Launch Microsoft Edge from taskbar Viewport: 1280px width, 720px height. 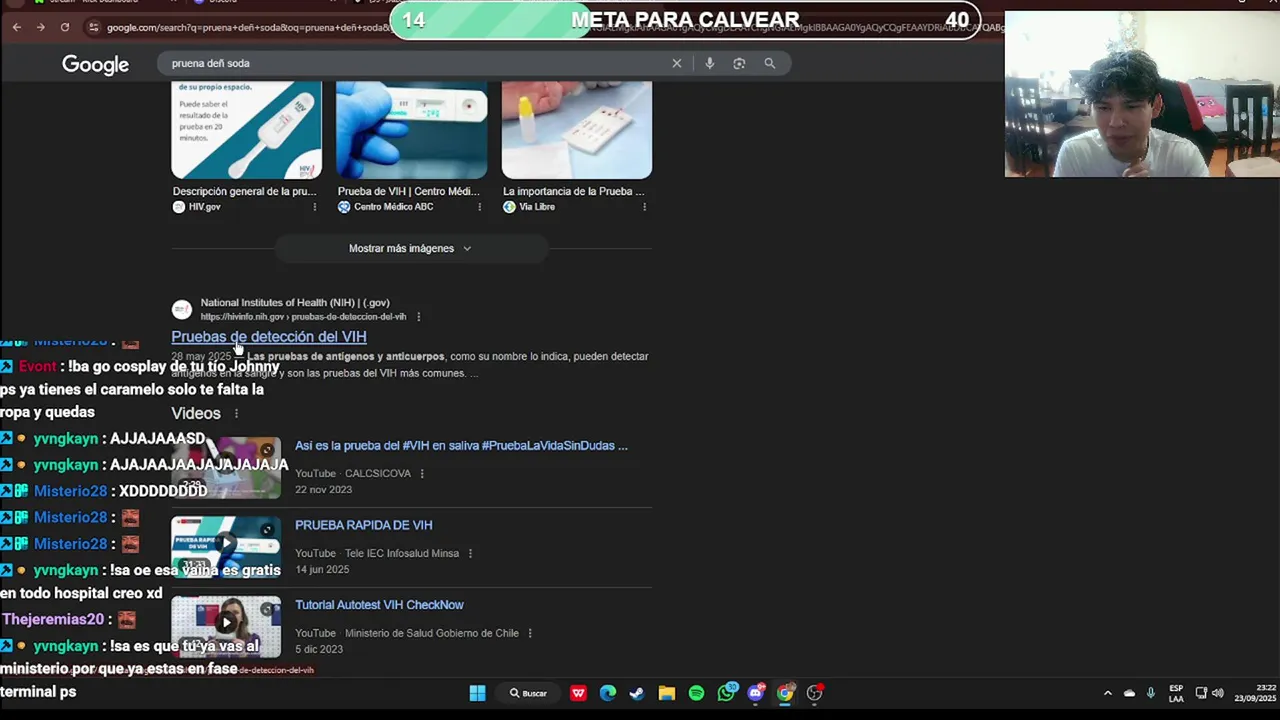pos(607,693)
